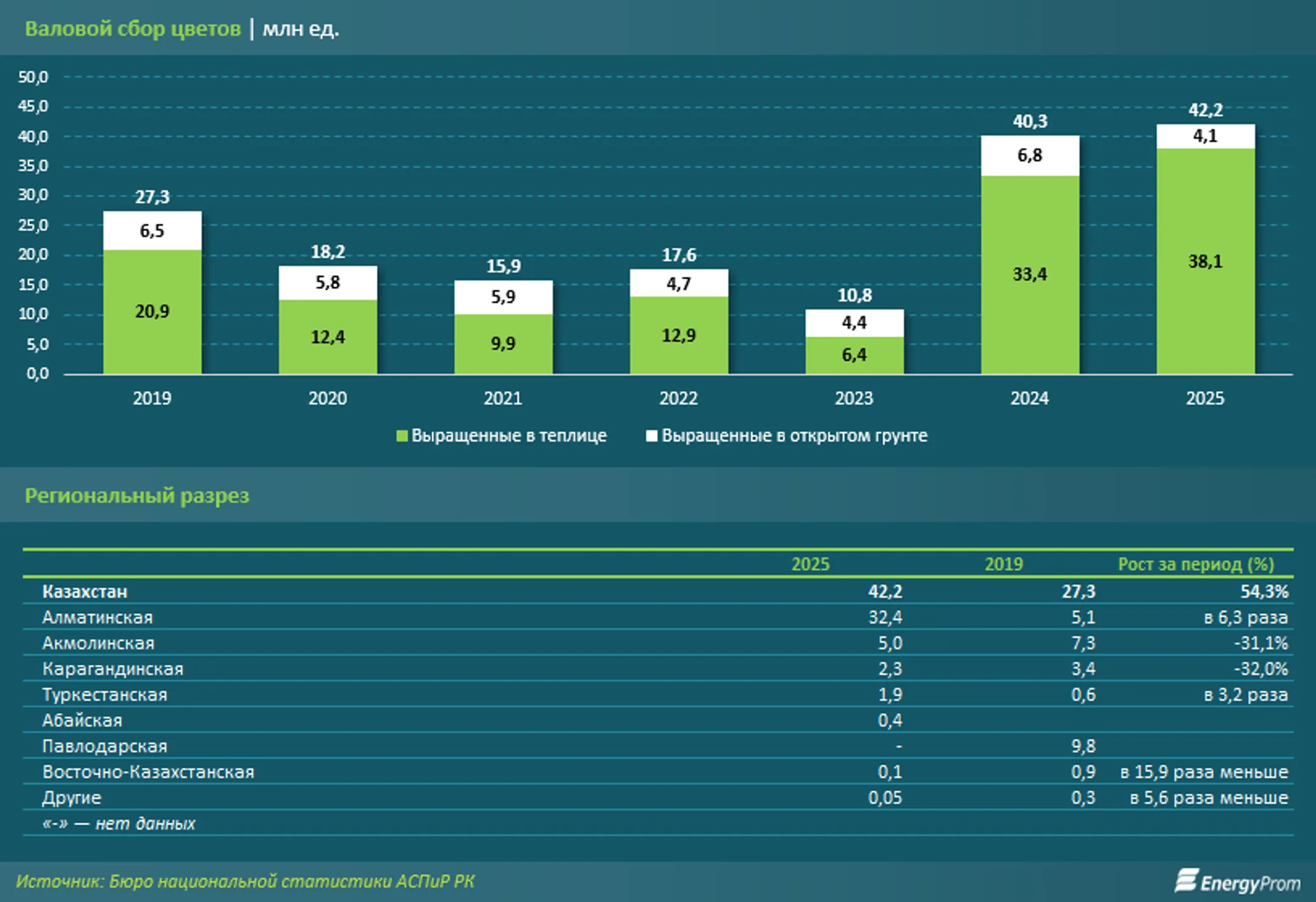Click the 2019 bar's green segment 20,9

coord(152,311)
